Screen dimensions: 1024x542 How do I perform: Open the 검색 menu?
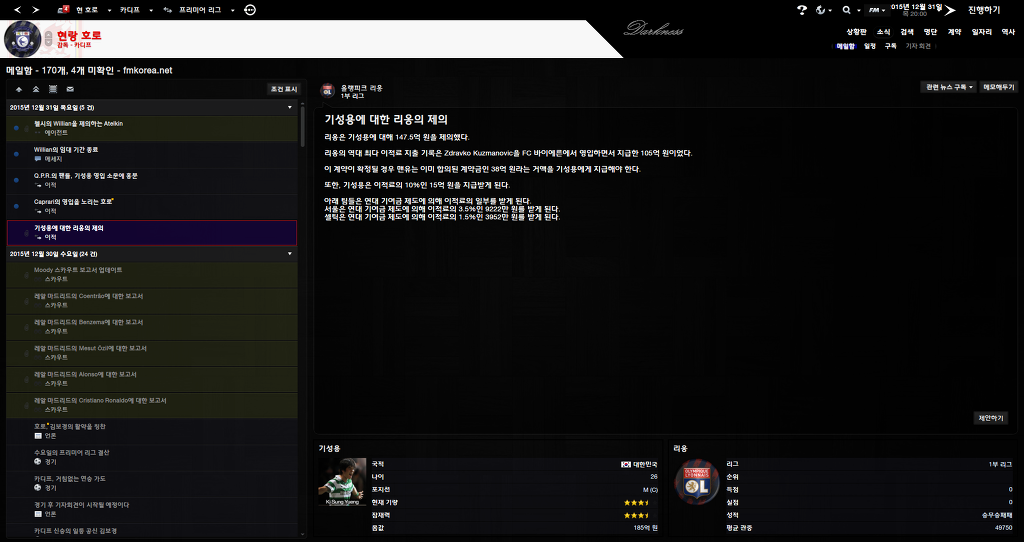pos(906,31)
